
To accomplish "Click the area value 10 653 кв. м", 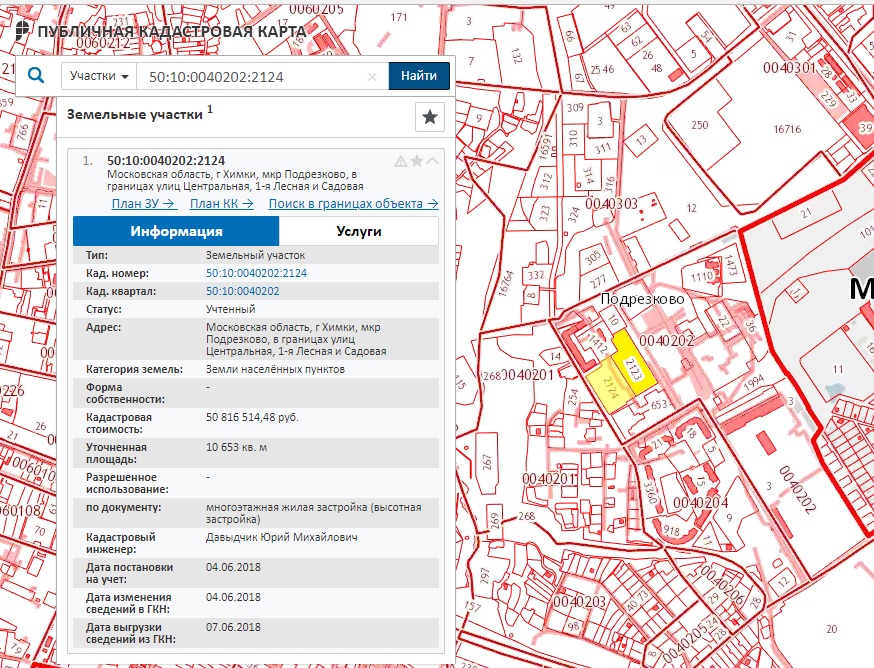I will 236,447.
